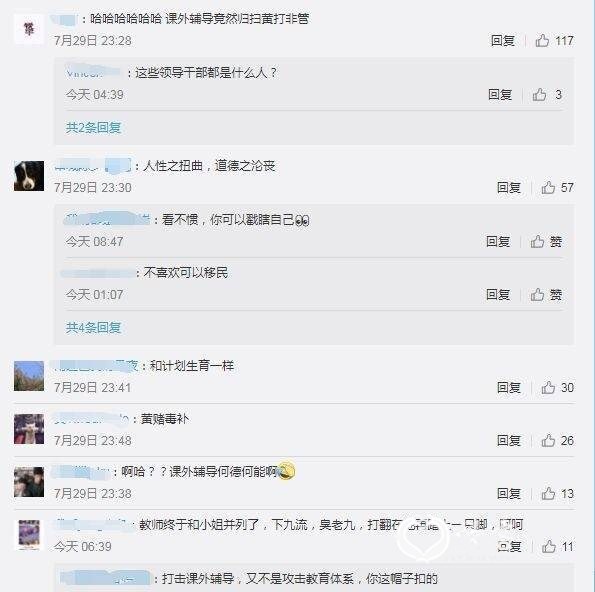
Task: Reply to the '黄赌毒补' comment
Action: 509,441
